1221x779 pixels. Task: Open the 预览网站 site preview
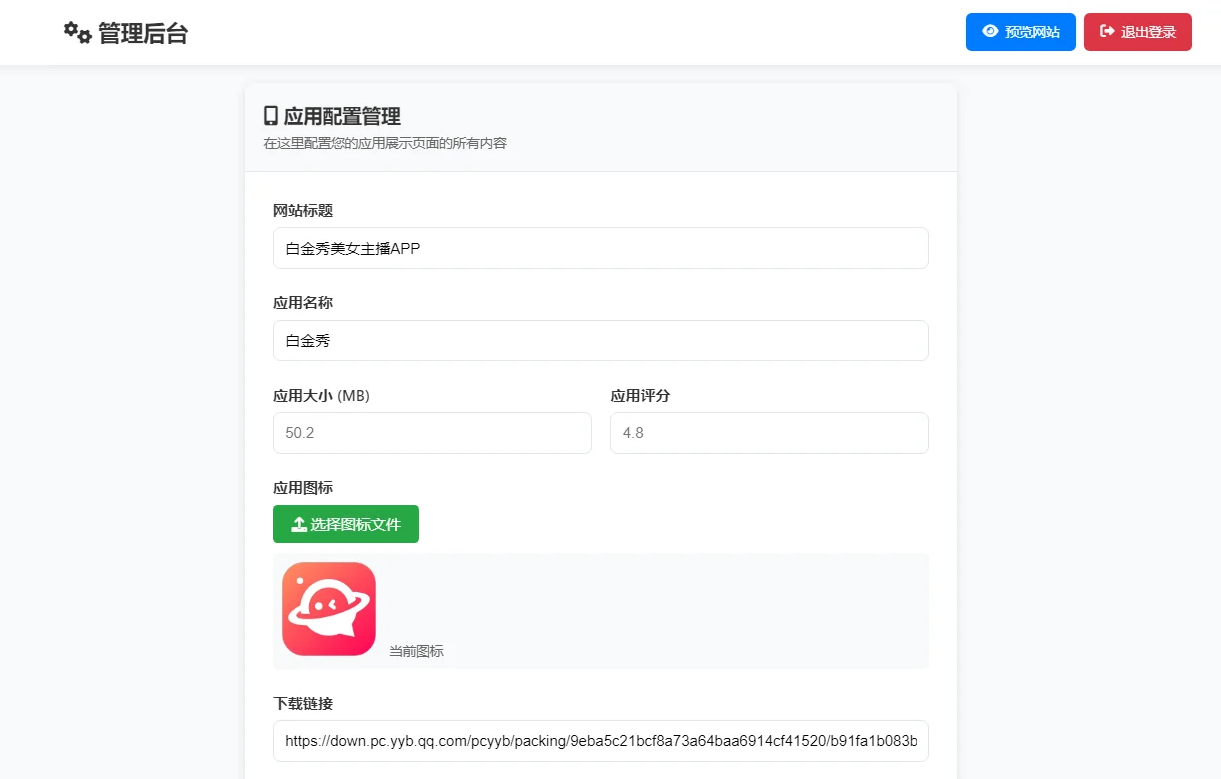(x=1020, y=32)
